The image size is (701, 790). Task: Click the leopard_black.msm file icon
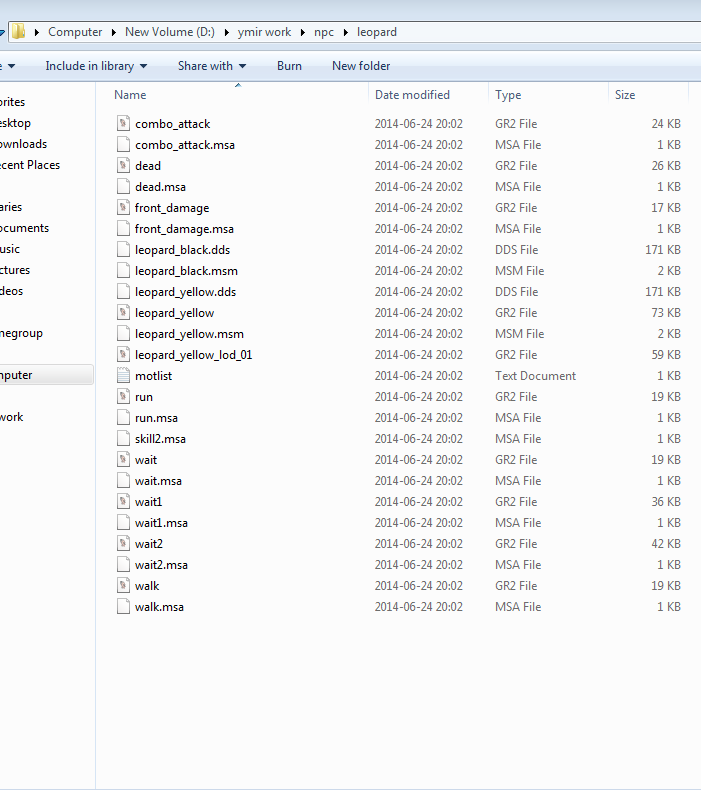[x=123, y=271]
